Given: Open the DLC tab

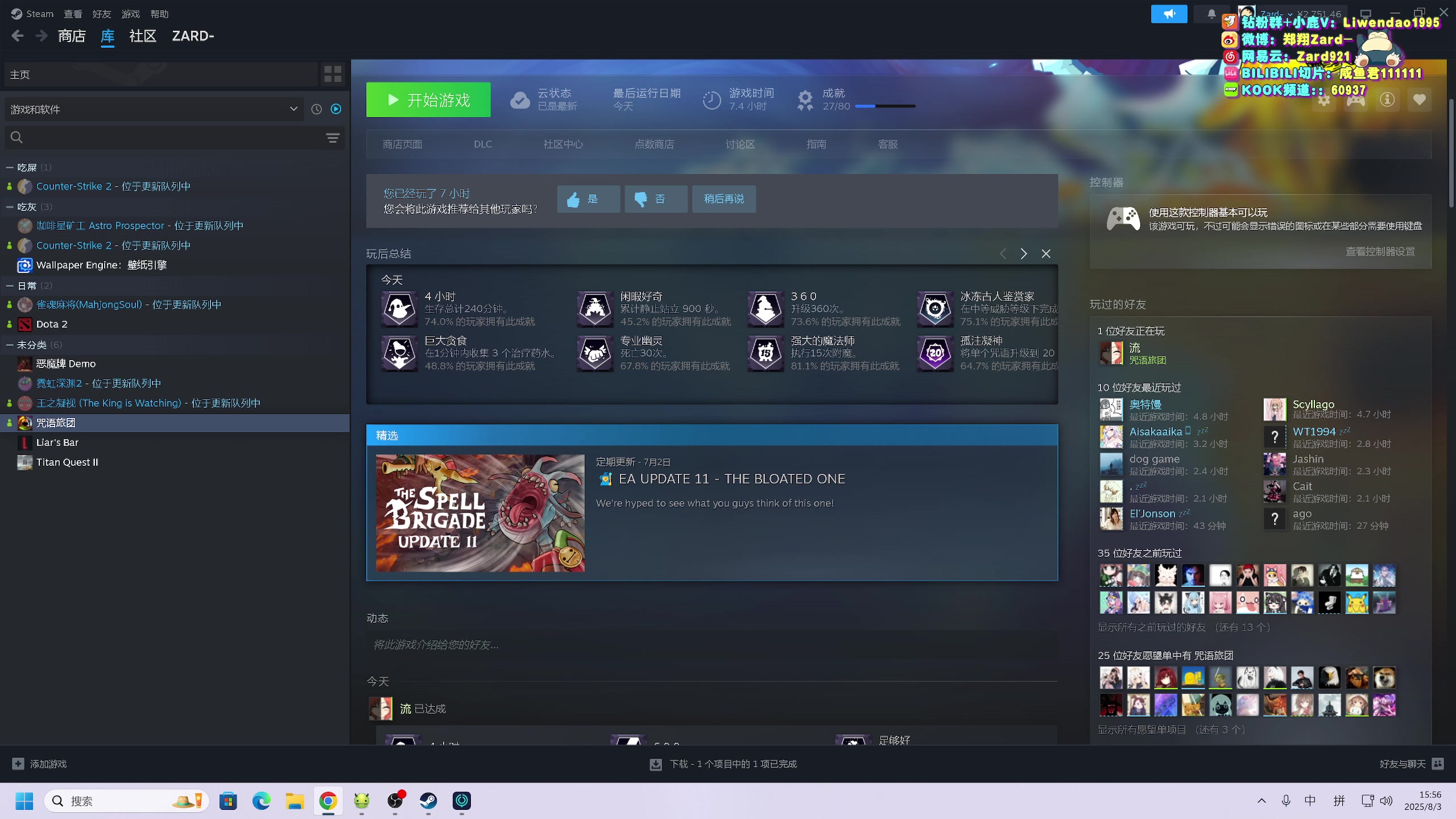Looking at the screenshot, I should coord(483,144).
